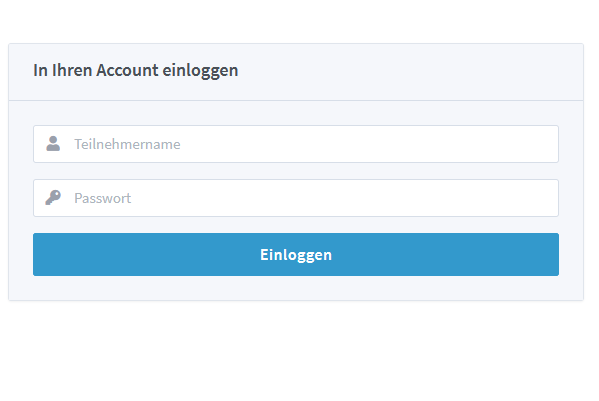The width and height of the screenshot is (599, 401).
Task: Click the user silhouette icon
Action: click(x=53, y=144)
